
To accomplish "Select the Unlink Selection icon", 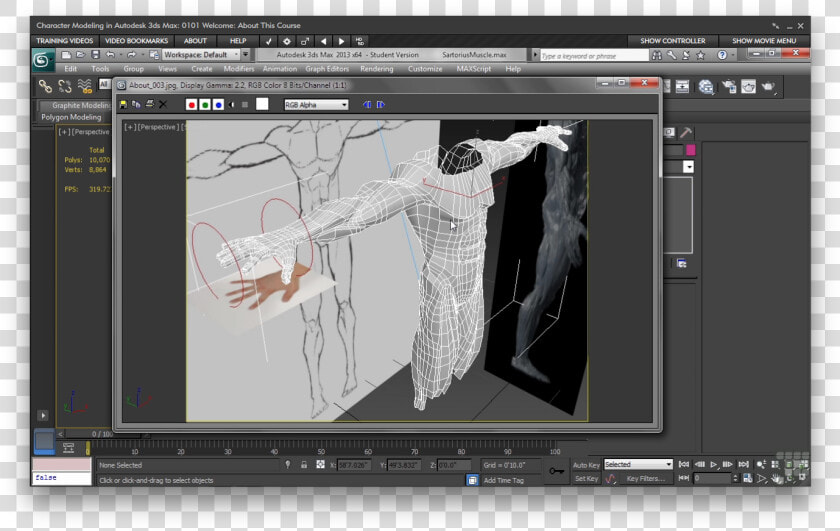I will [x=65, y=86].
